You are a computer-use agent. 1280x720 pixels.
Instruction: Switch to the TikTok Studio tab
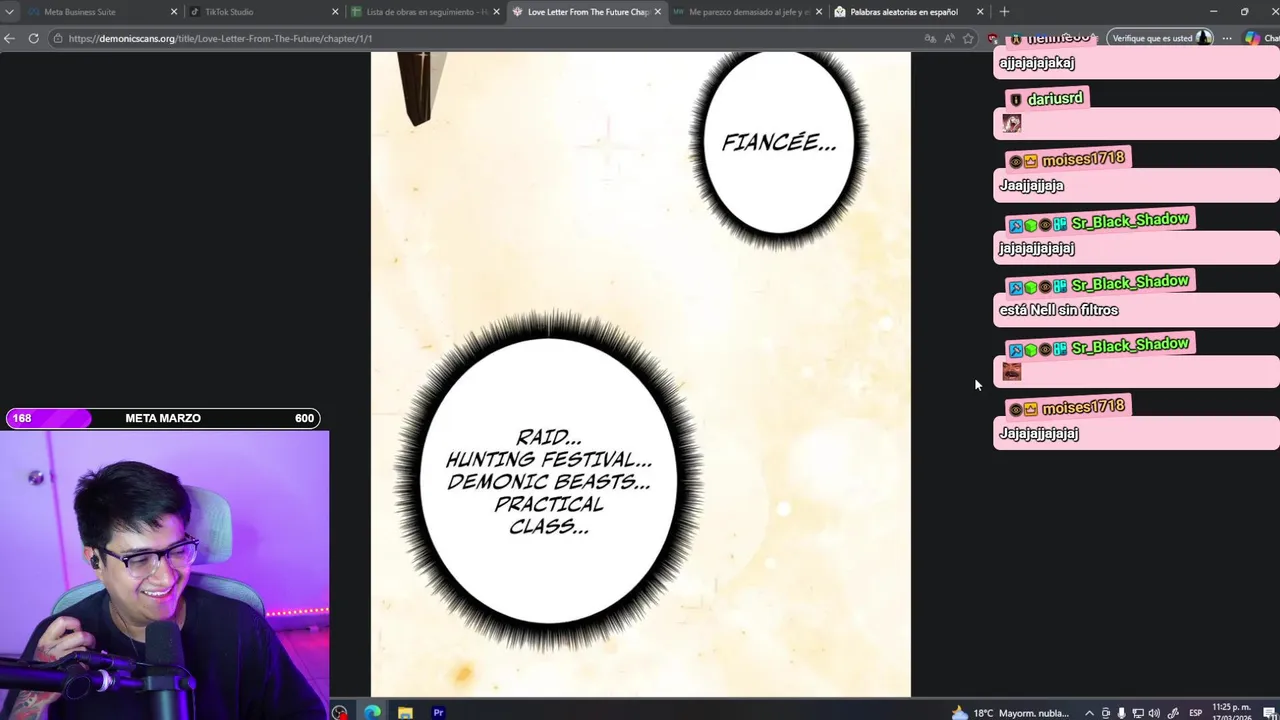tap(263, 12)
